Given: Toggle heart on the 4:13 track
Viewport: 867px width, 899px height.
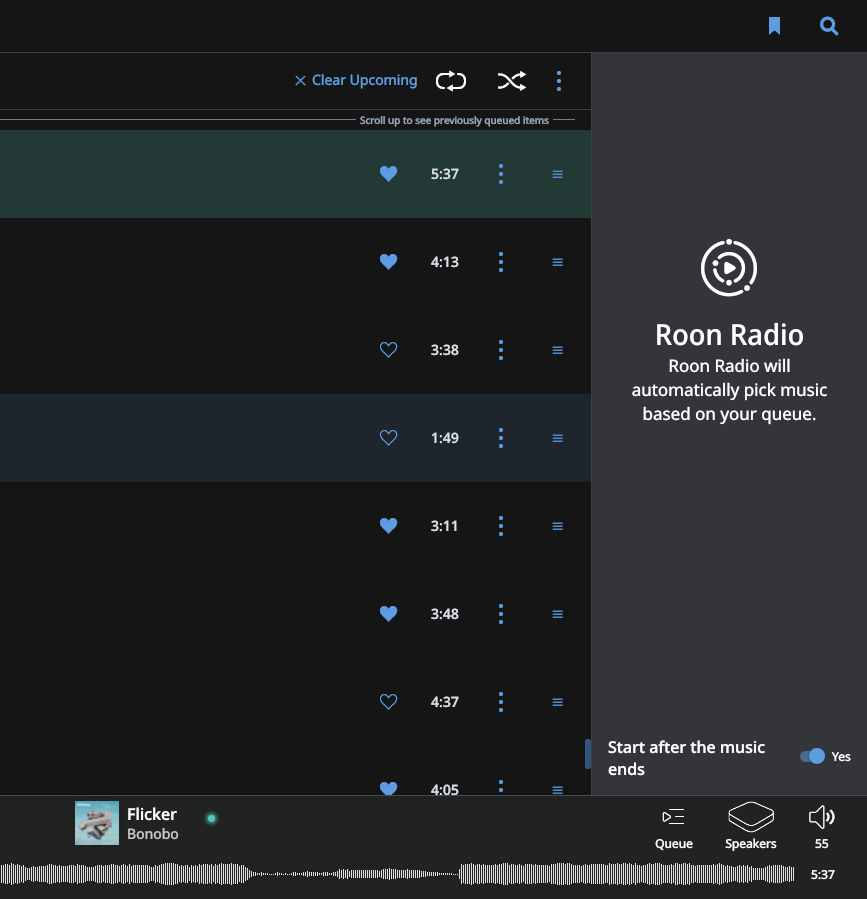Looking at the screenshot, I should point(388,261).
